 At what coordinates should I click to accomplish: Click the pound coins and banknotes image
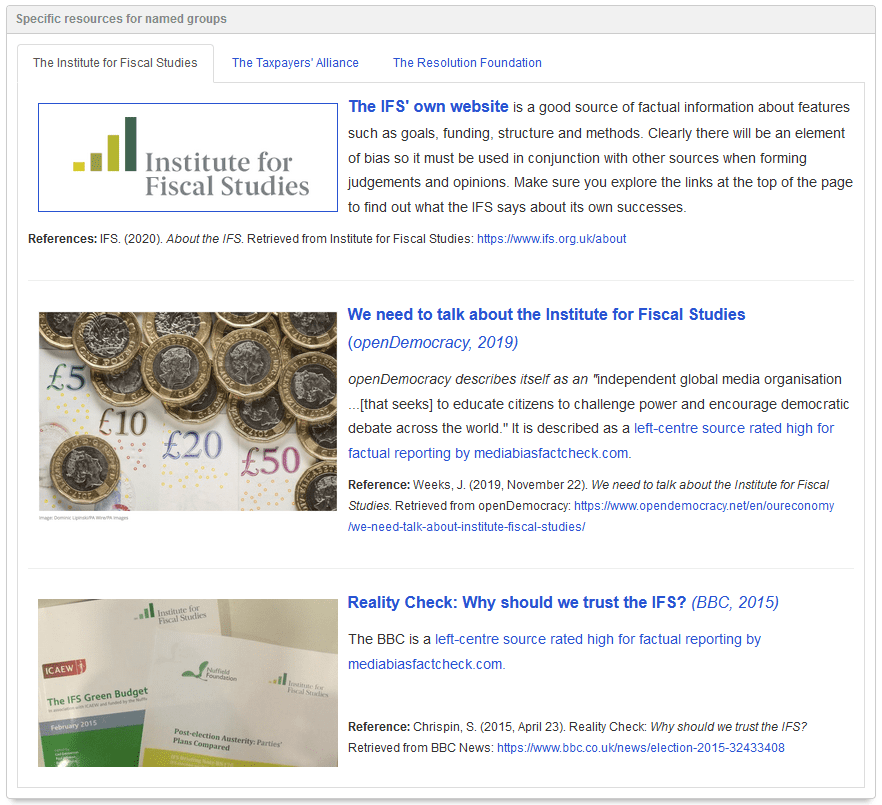188,411
